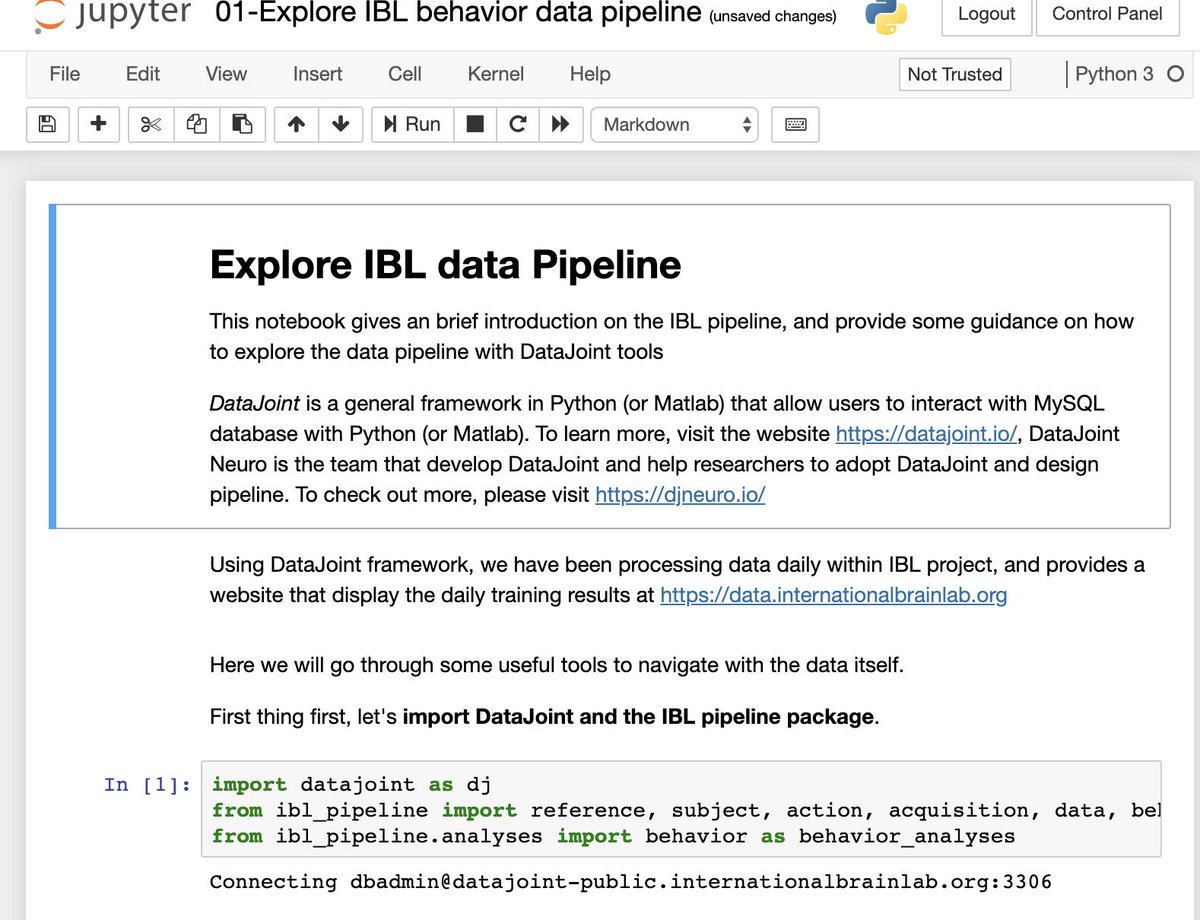Open the View menu
This screenshot has width=1200, height=920.
tap(226, 74)
